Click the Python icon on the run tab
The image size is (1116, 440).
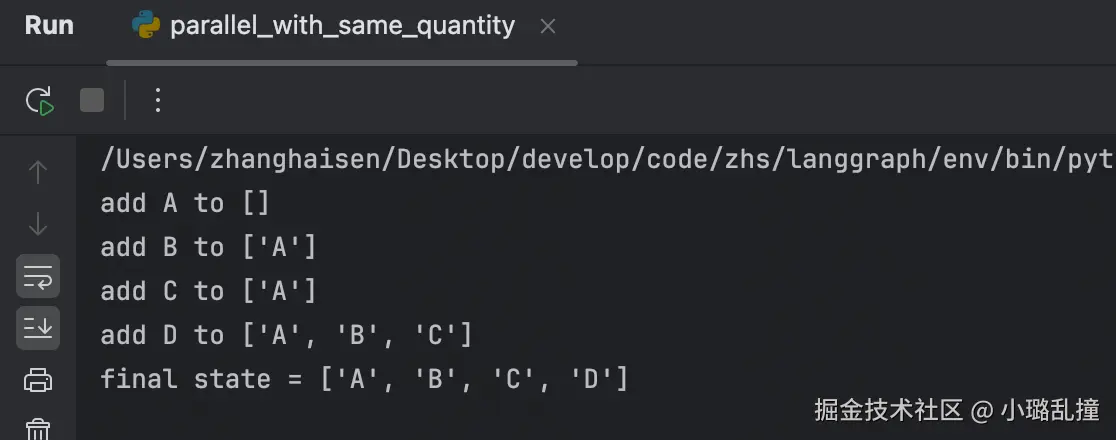(x=146, y=27)
